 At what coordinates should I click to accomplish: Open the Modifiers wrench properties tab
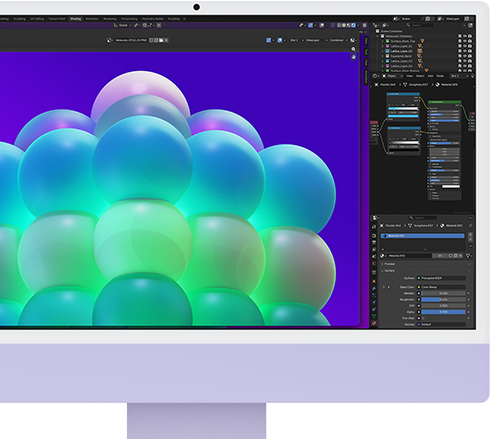pos(374,289)
